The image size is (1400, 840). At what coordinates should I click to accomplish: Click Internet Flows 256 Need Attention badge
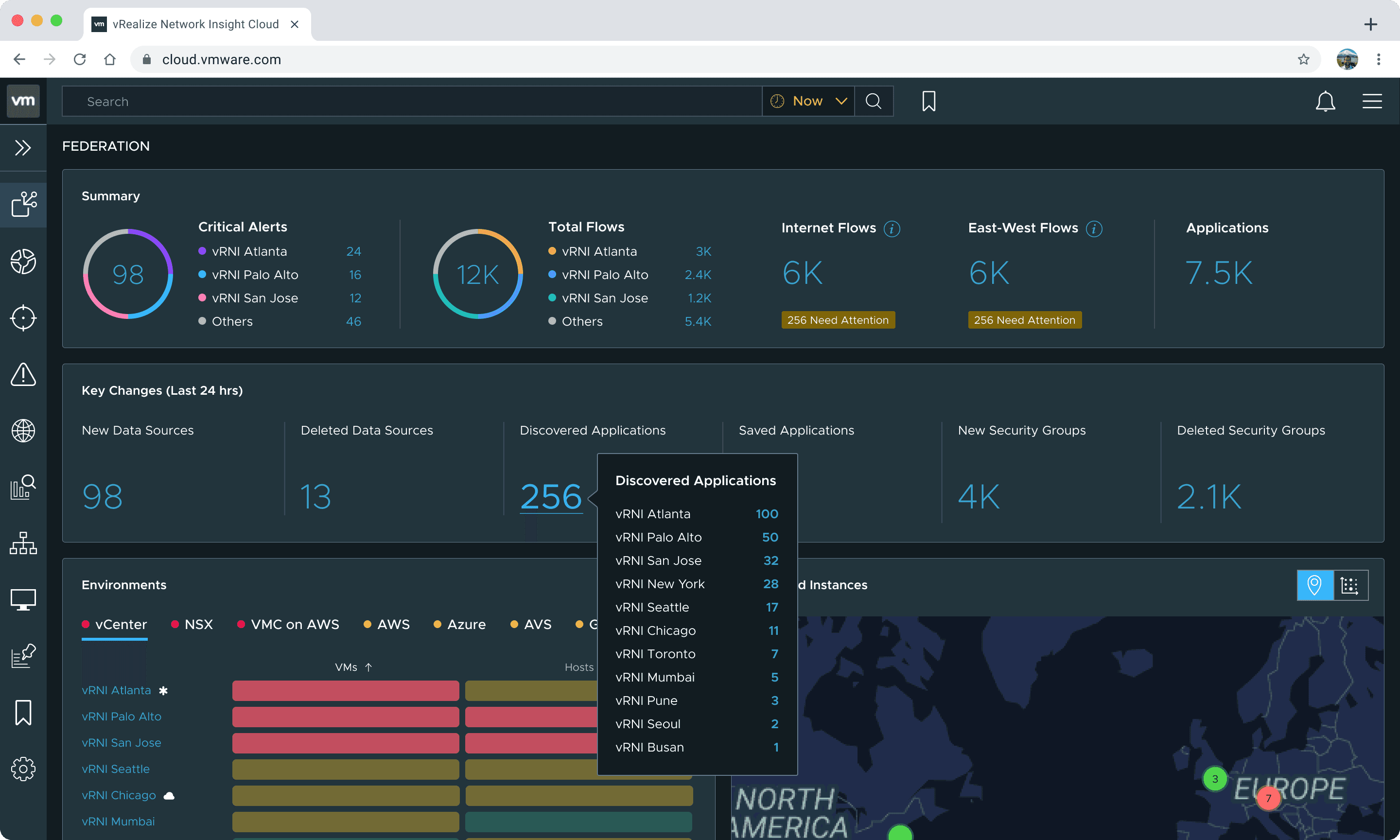pyautogui.click(x=838, y=320)
